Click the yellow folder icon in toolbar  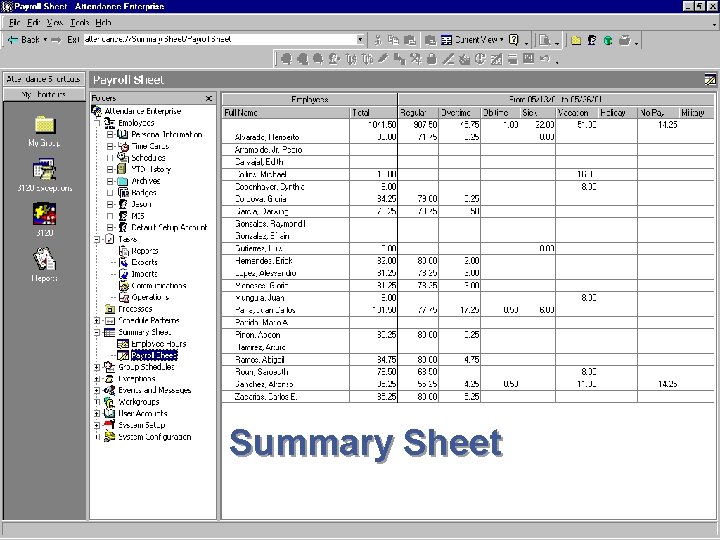(x=576, y=40)
